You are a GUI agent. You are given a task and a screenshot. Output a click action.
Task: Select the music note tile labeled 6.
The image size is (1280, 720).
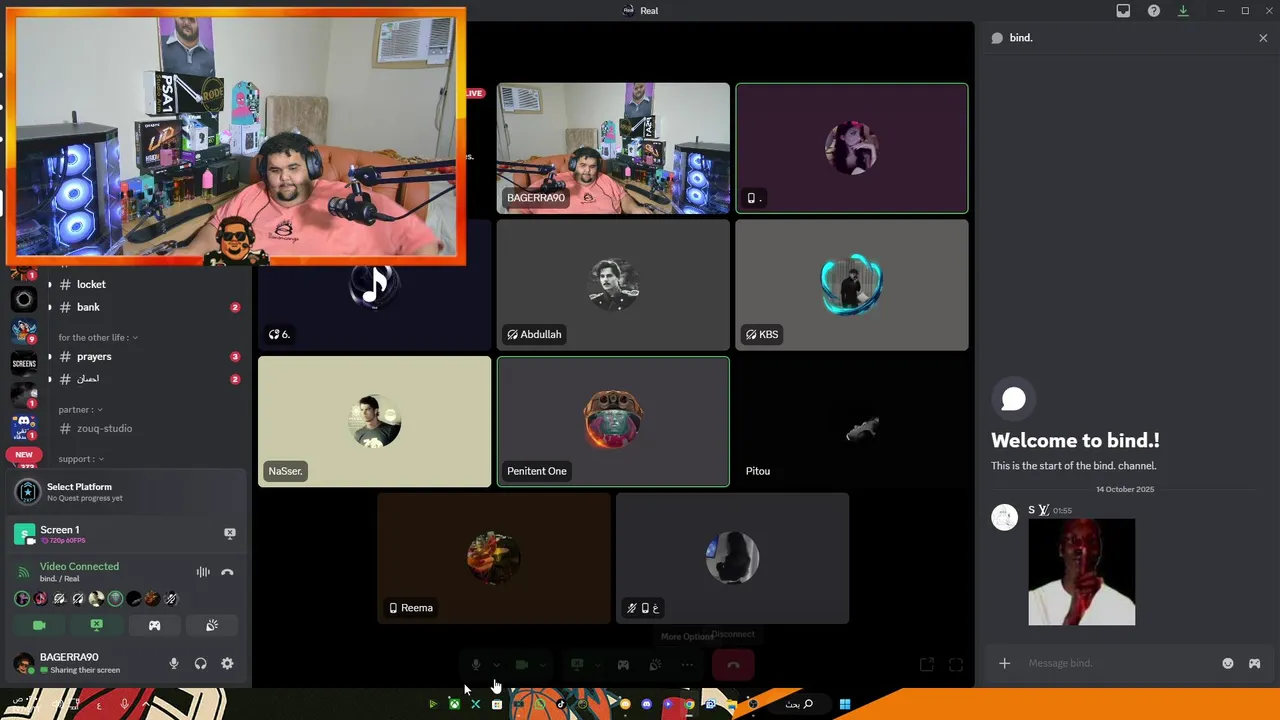pyautogui.click(x=375, y=285)
